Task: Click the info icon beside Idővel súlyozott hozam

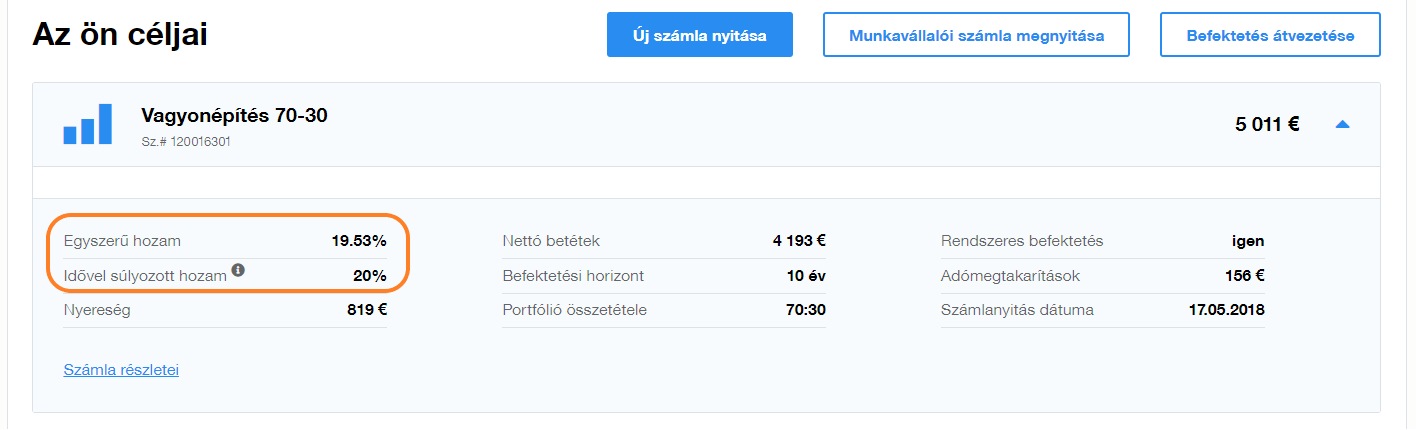Action: coord(239,270)
